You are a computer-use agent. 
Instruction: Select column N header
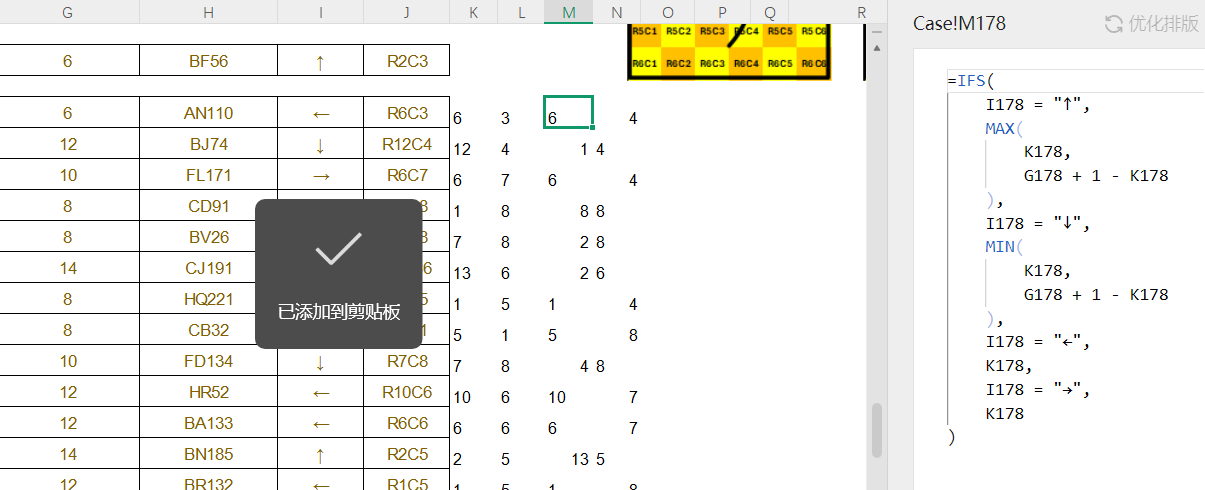pos(617,12)
